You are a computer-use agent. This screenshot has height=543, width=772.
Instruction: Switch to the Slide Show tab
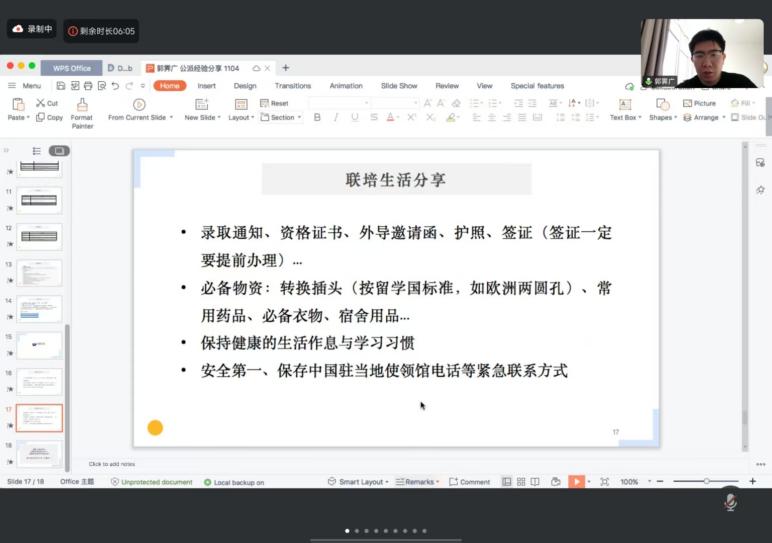point(399,86)
